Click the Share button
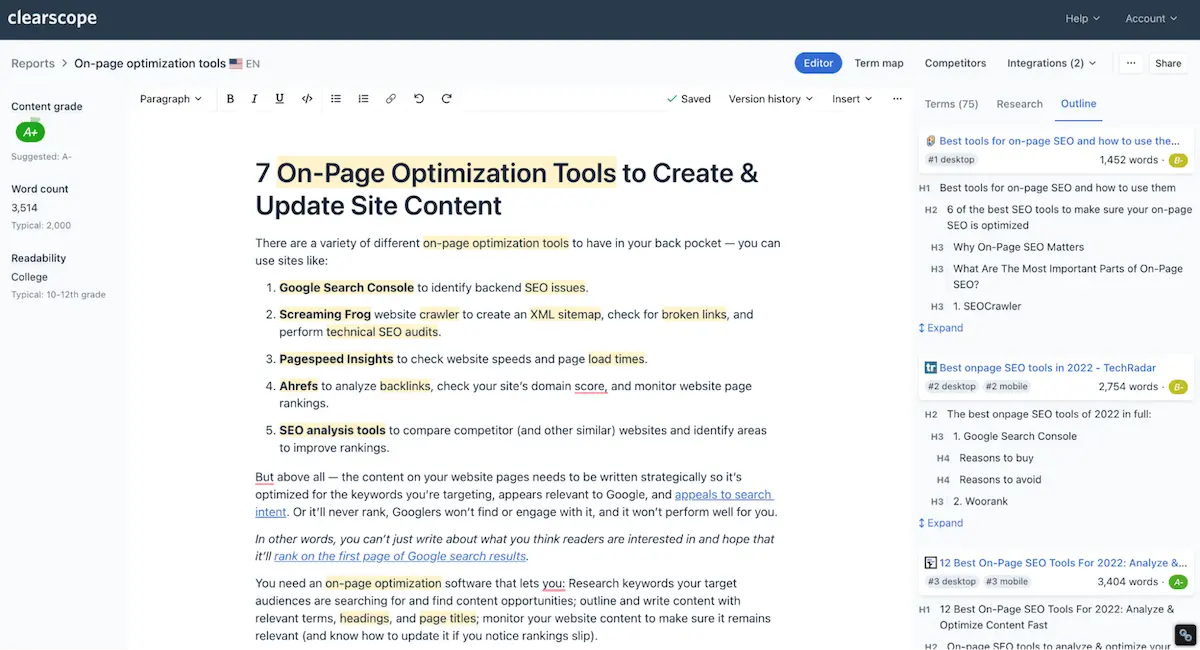 click(1168, 63)
